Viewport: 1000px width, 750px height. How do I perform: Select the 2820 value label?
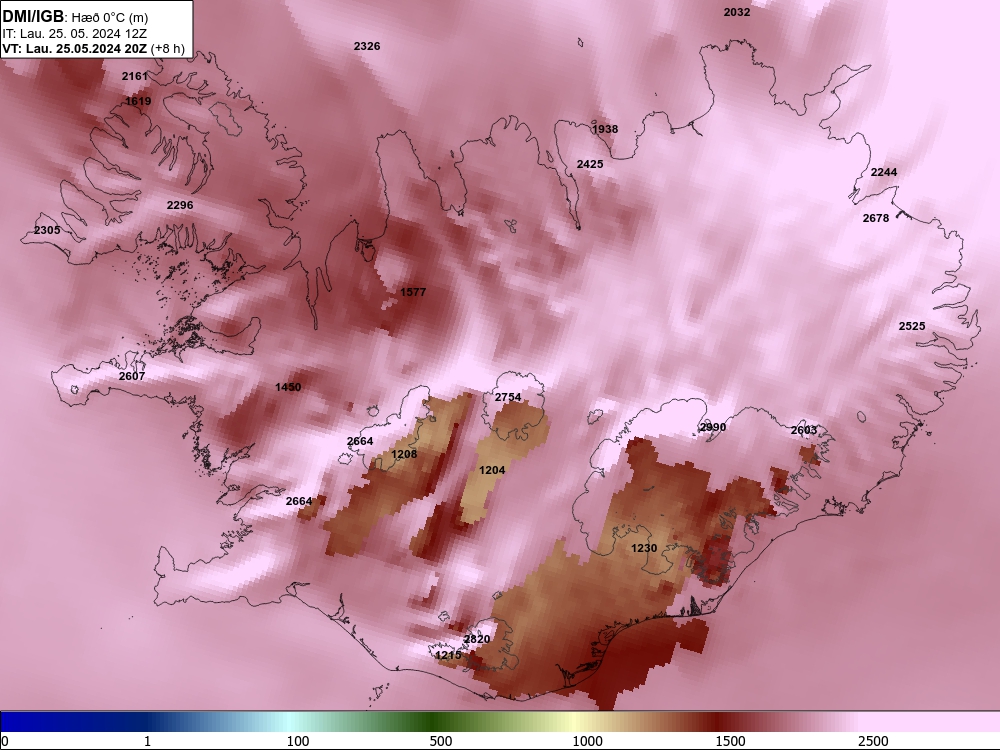(x=477, y=639)
